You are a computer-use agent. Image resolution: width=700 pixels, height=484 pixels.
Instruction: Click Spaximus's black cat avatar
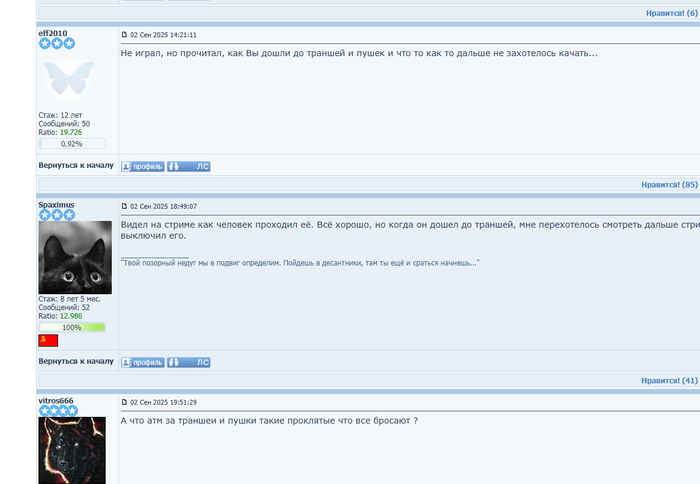[x=75, y=257]
